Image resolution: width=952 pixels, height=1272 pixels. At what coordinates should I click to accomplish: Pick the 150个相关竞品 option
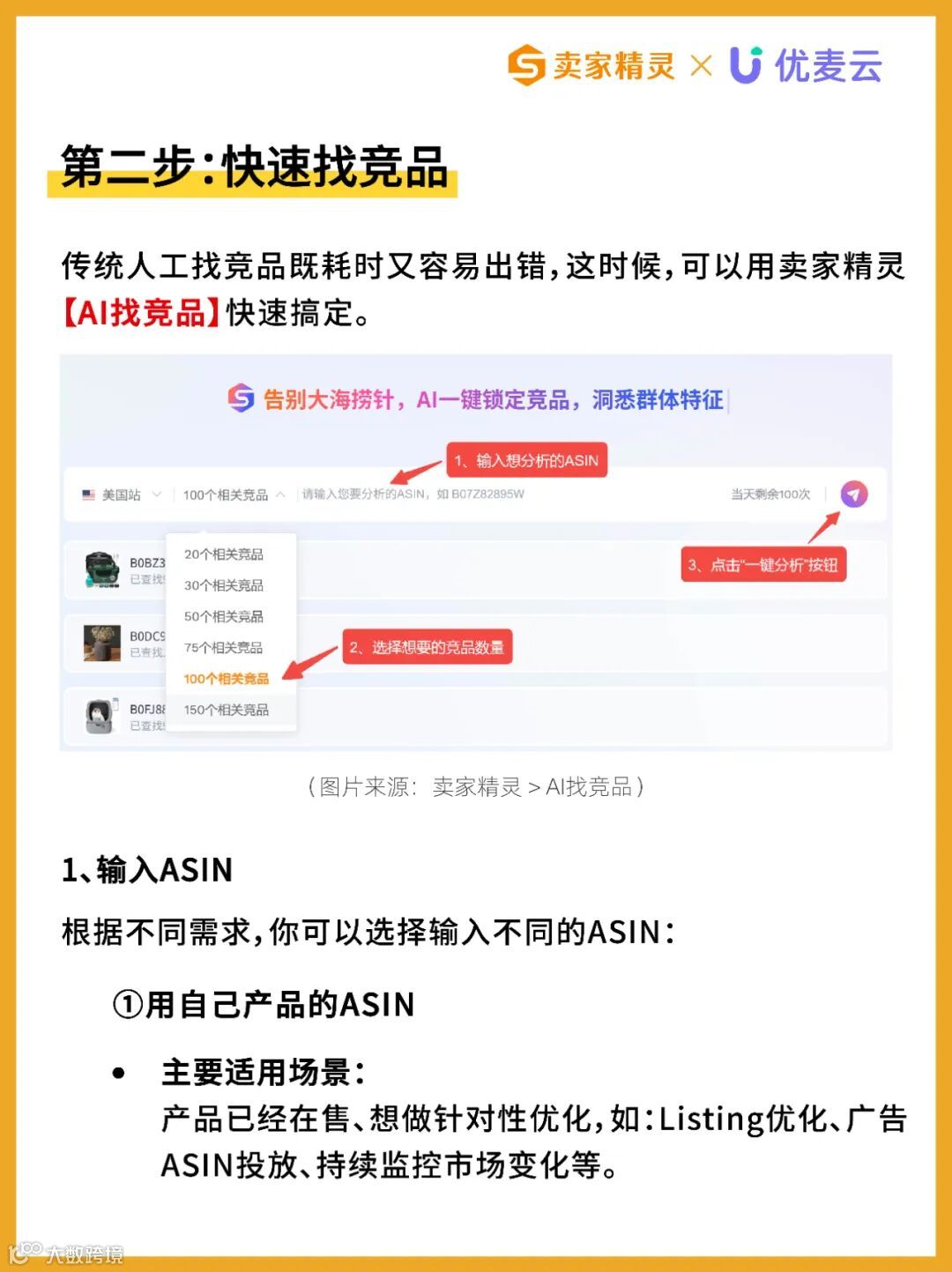(x=227, y=710)
